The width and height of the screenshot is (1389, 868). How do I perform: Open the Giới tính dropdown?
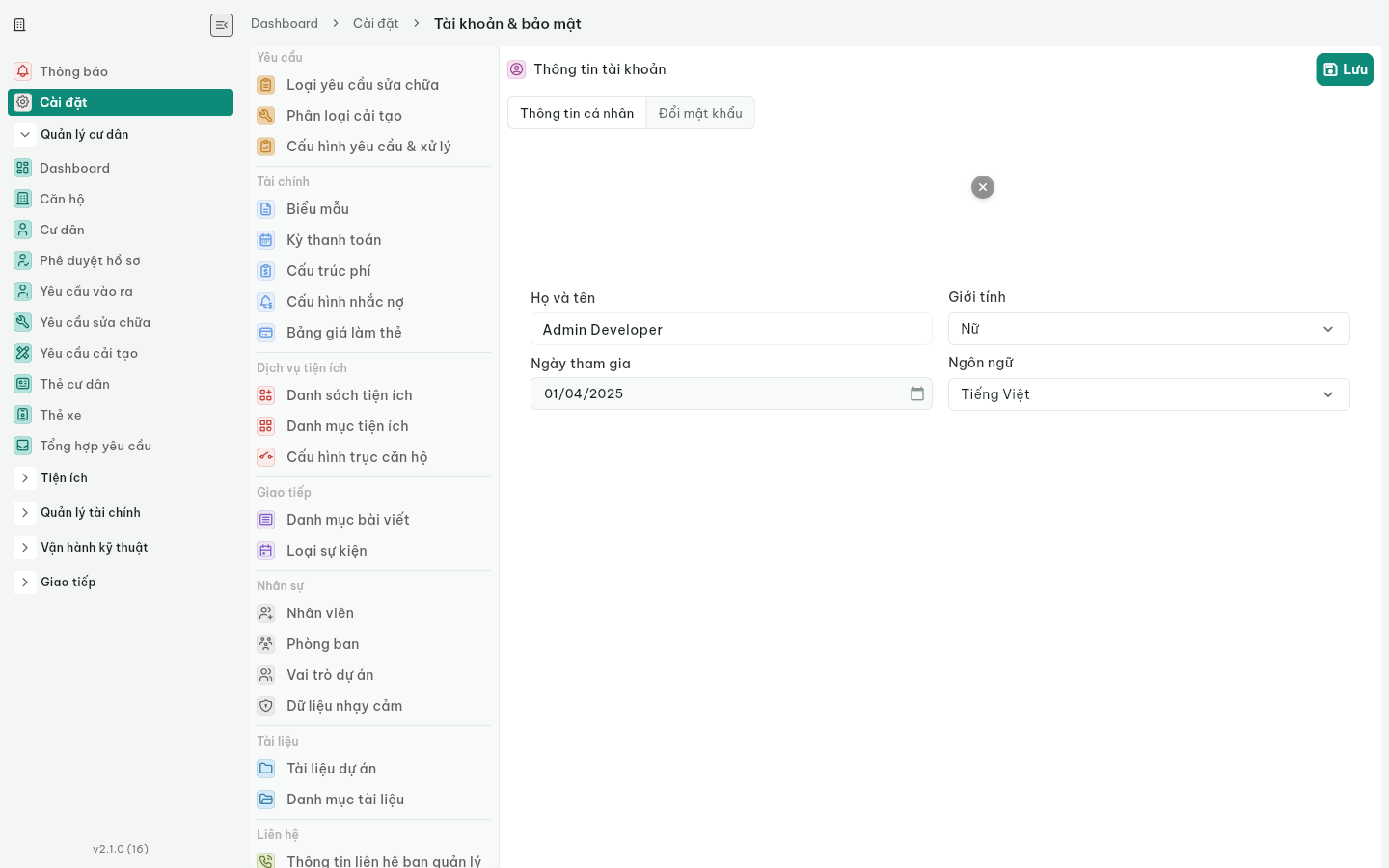pyautogui.click(x=1149, y=329)
